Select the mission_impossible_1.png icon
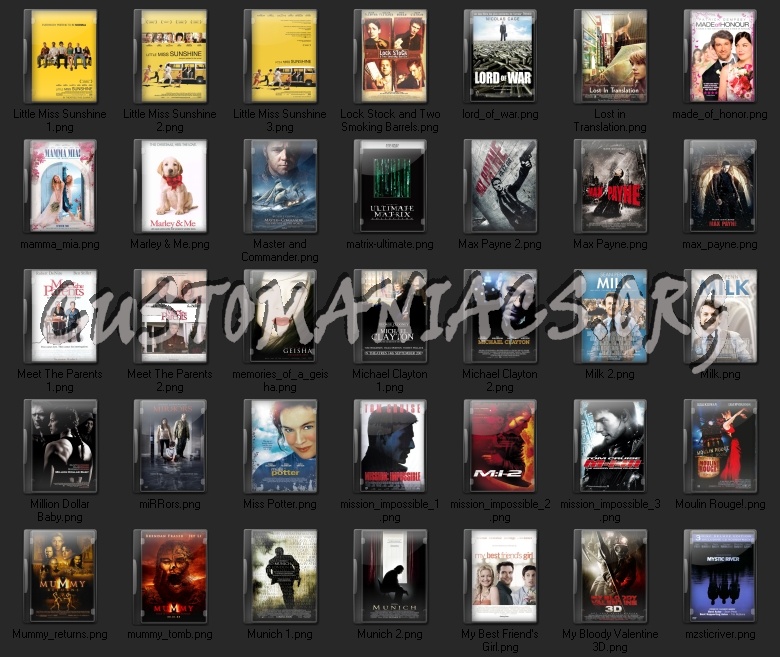780x657 pixels. click(390, 446)
